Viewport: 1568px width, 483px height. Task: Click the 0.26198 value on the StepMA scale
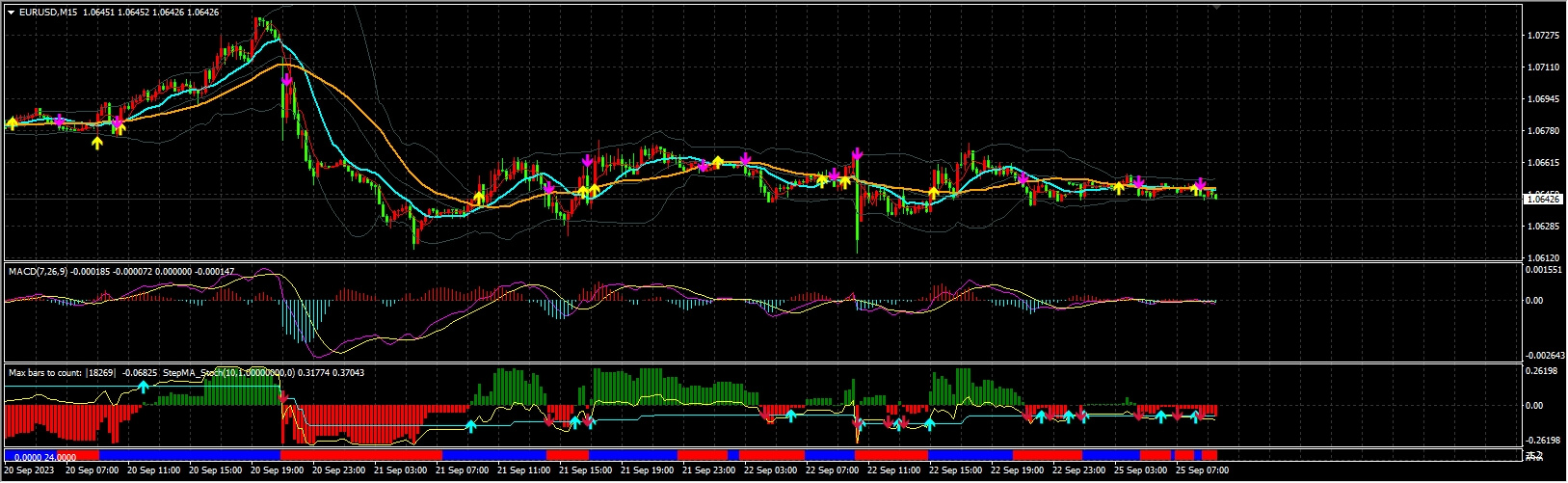point(1544,372)
